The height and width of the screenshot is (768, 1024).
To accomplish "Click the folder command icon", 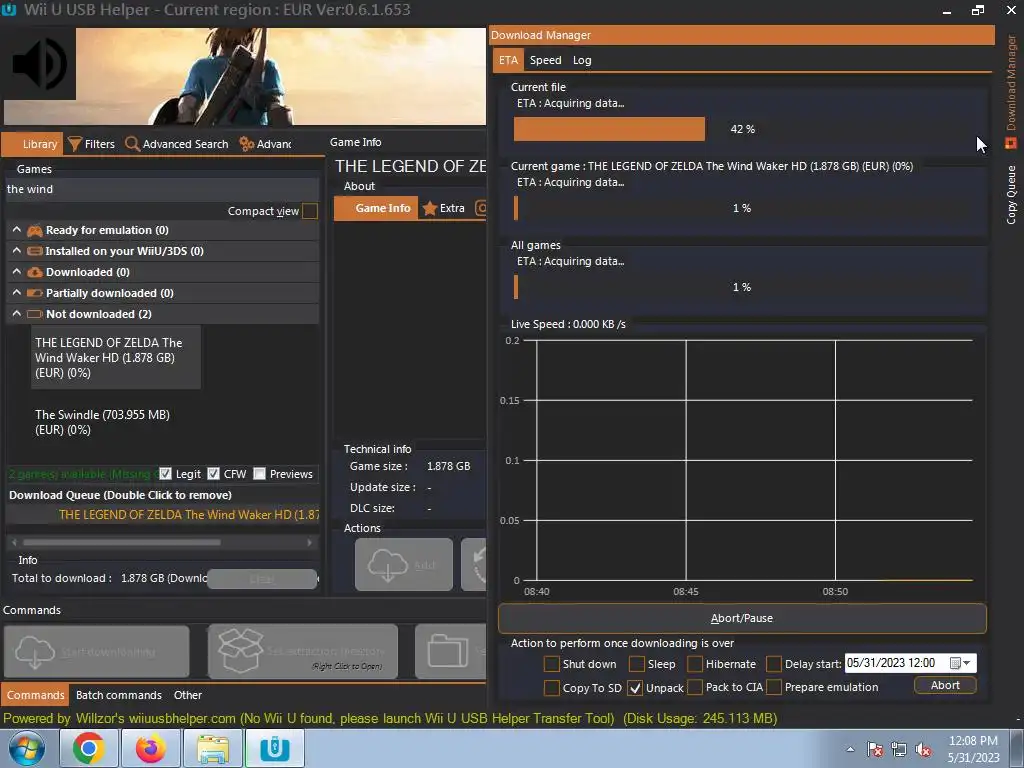I will click(448, 651).
